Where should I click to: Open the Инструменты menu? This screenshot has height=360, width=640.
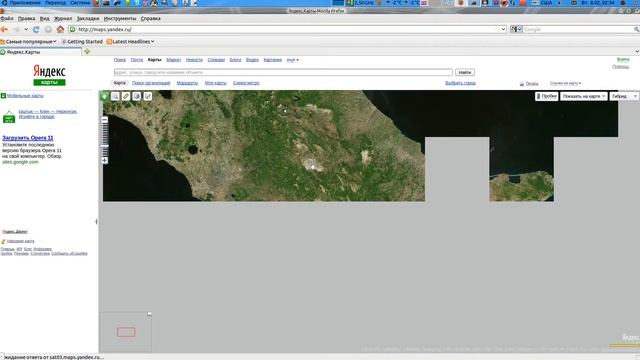coord(120,18)
